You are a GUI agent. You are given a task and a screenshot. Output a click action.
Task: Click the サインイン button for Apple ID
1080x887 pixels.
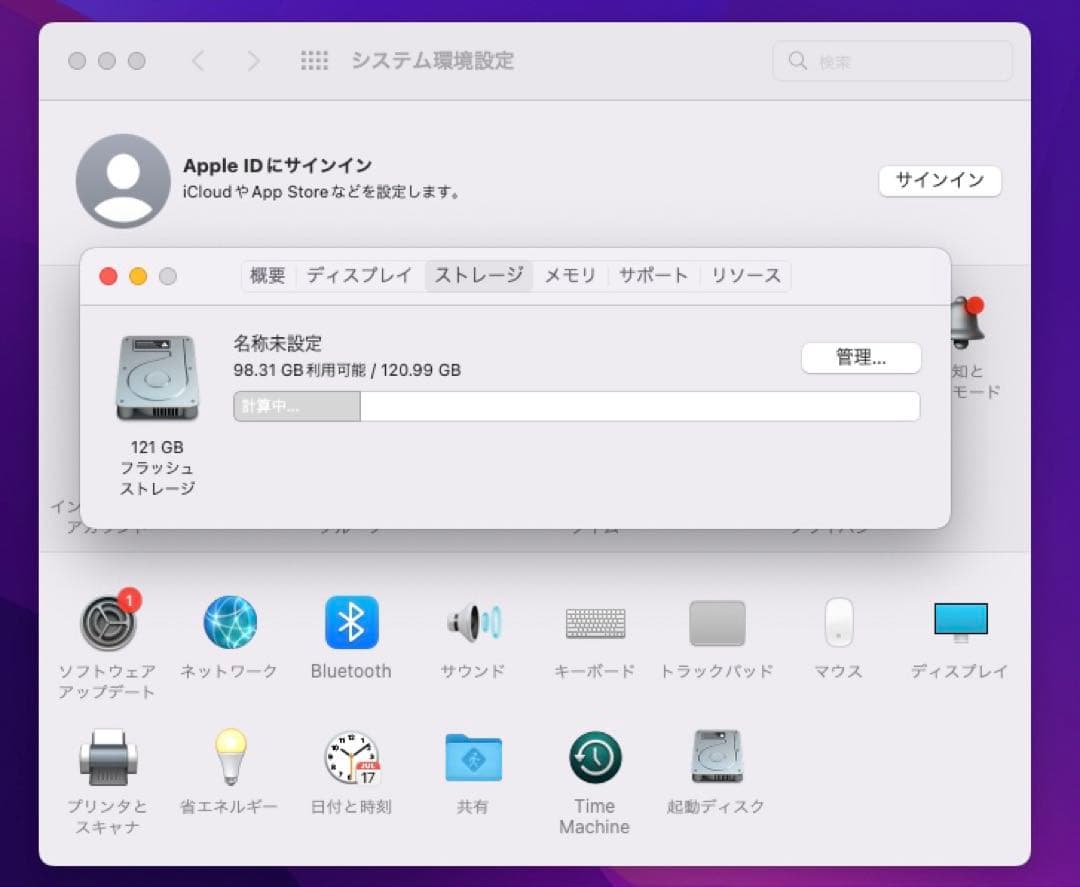pos(939,181)
